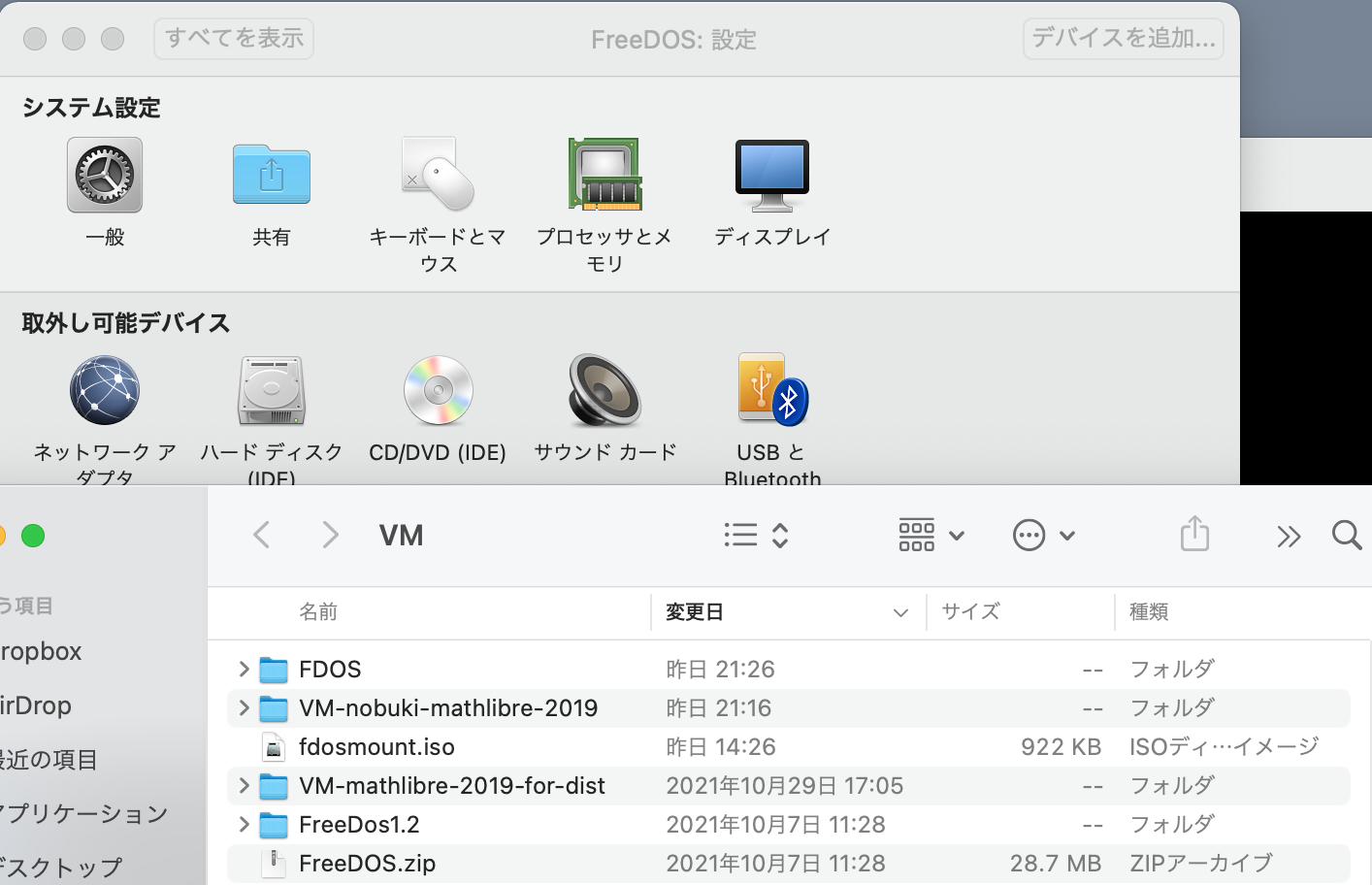
Task: Sort files by the 名前 column header
Action: [318, 612]
